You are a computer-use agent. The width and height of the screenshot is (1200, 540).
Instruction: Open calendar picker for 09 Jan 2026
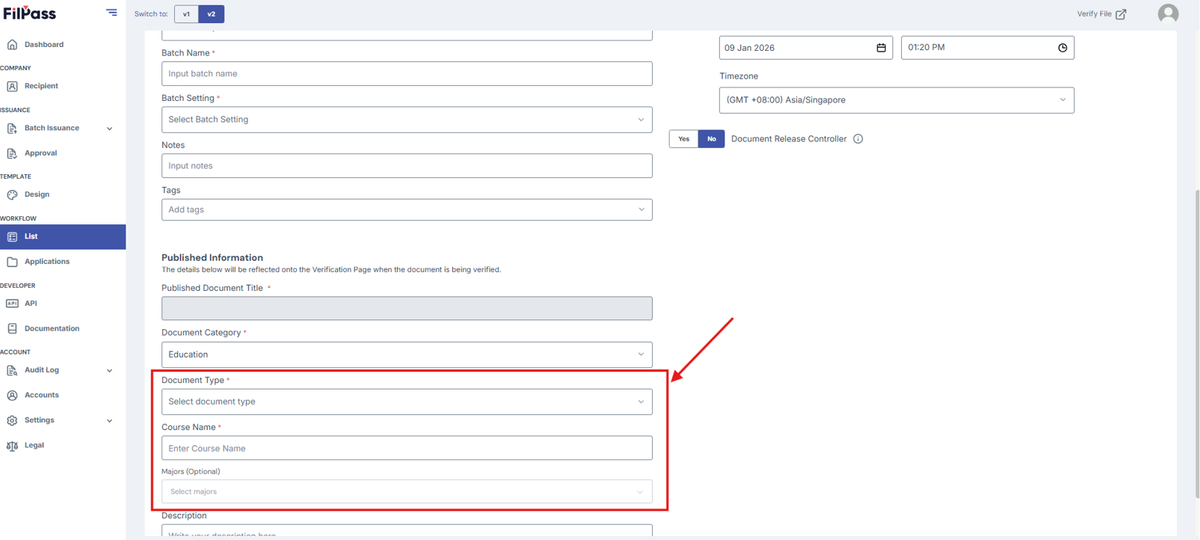[x=881, y=48]
